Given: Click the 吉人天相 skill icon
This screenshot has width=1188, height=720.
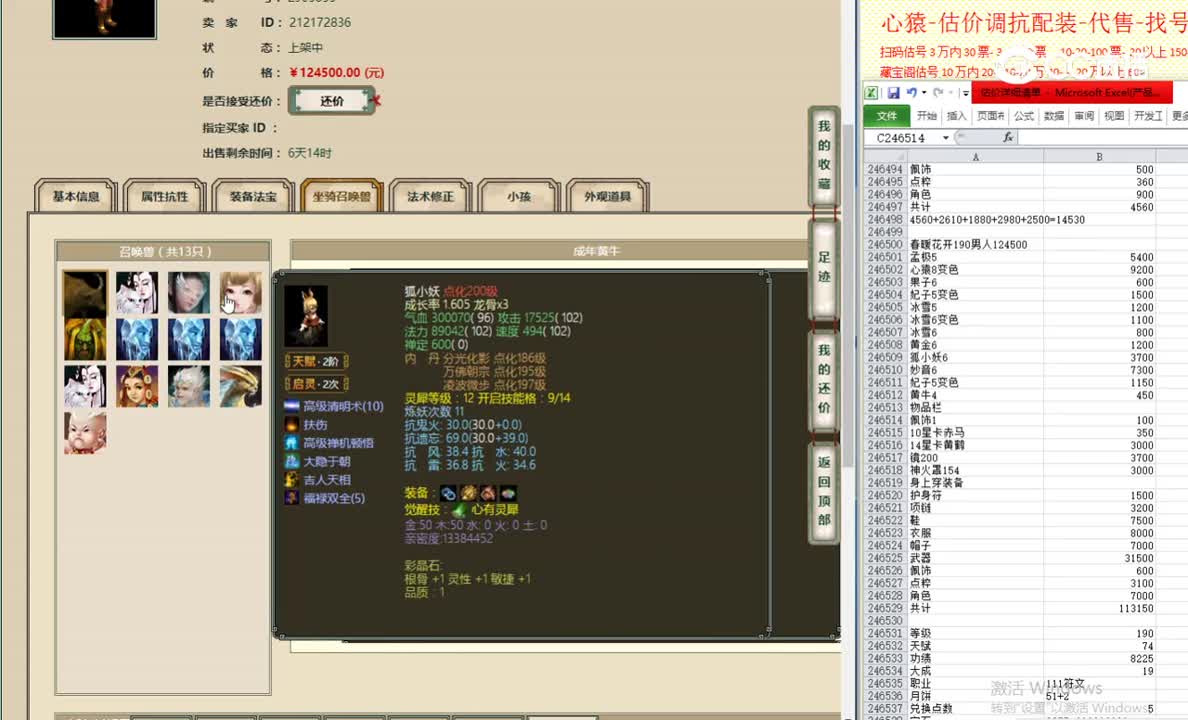Looking at the screenshot, I should 292,480.
